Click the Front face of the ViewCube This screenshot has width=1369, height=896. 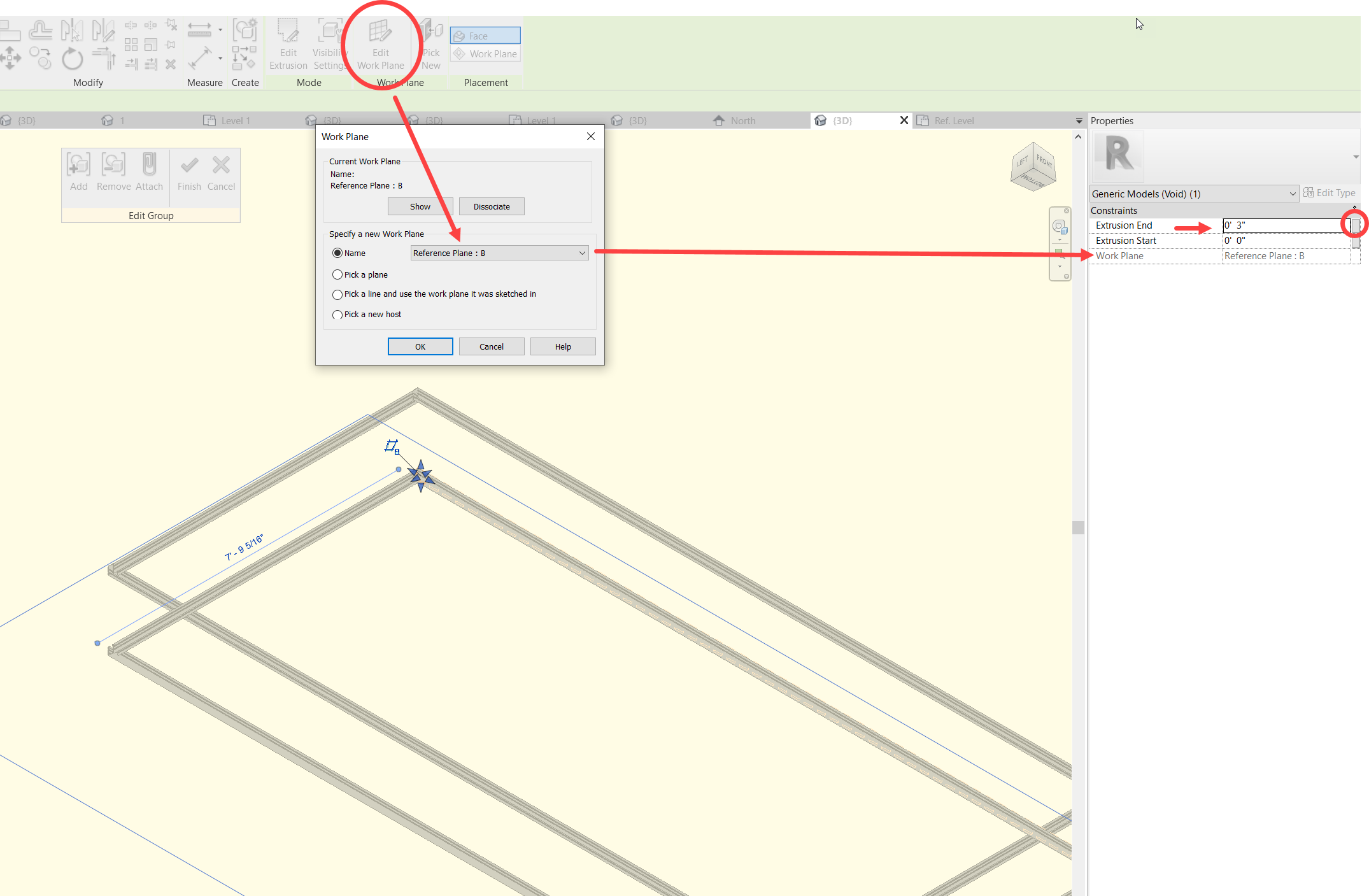[1044, 162]
